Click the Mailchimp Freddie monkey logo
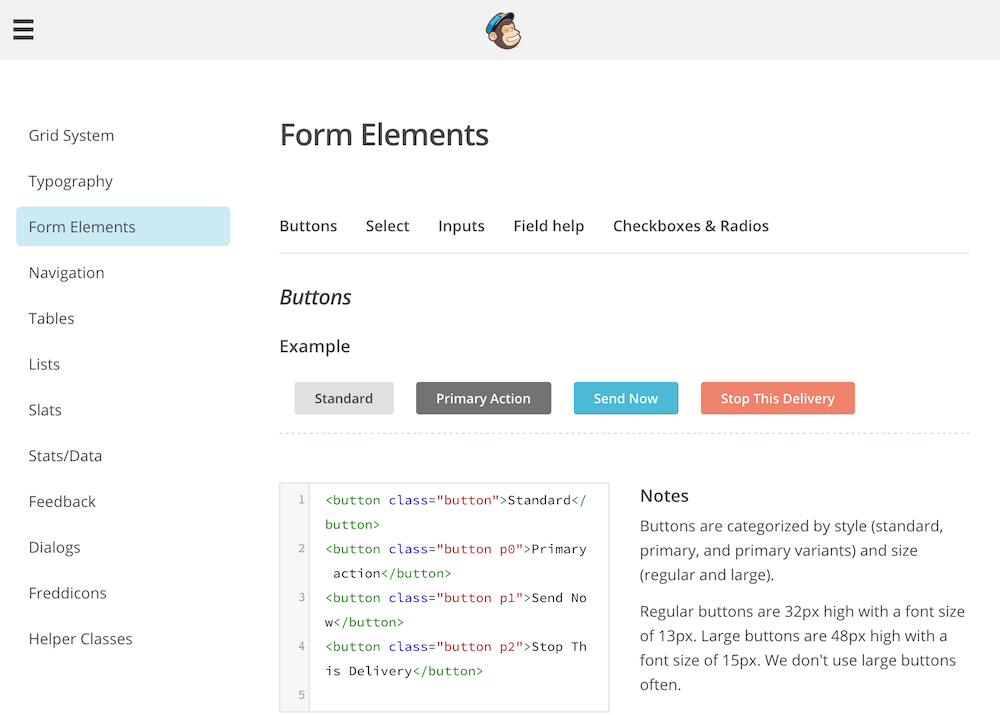The image size is (1000, 715). (x=503, y=31)
